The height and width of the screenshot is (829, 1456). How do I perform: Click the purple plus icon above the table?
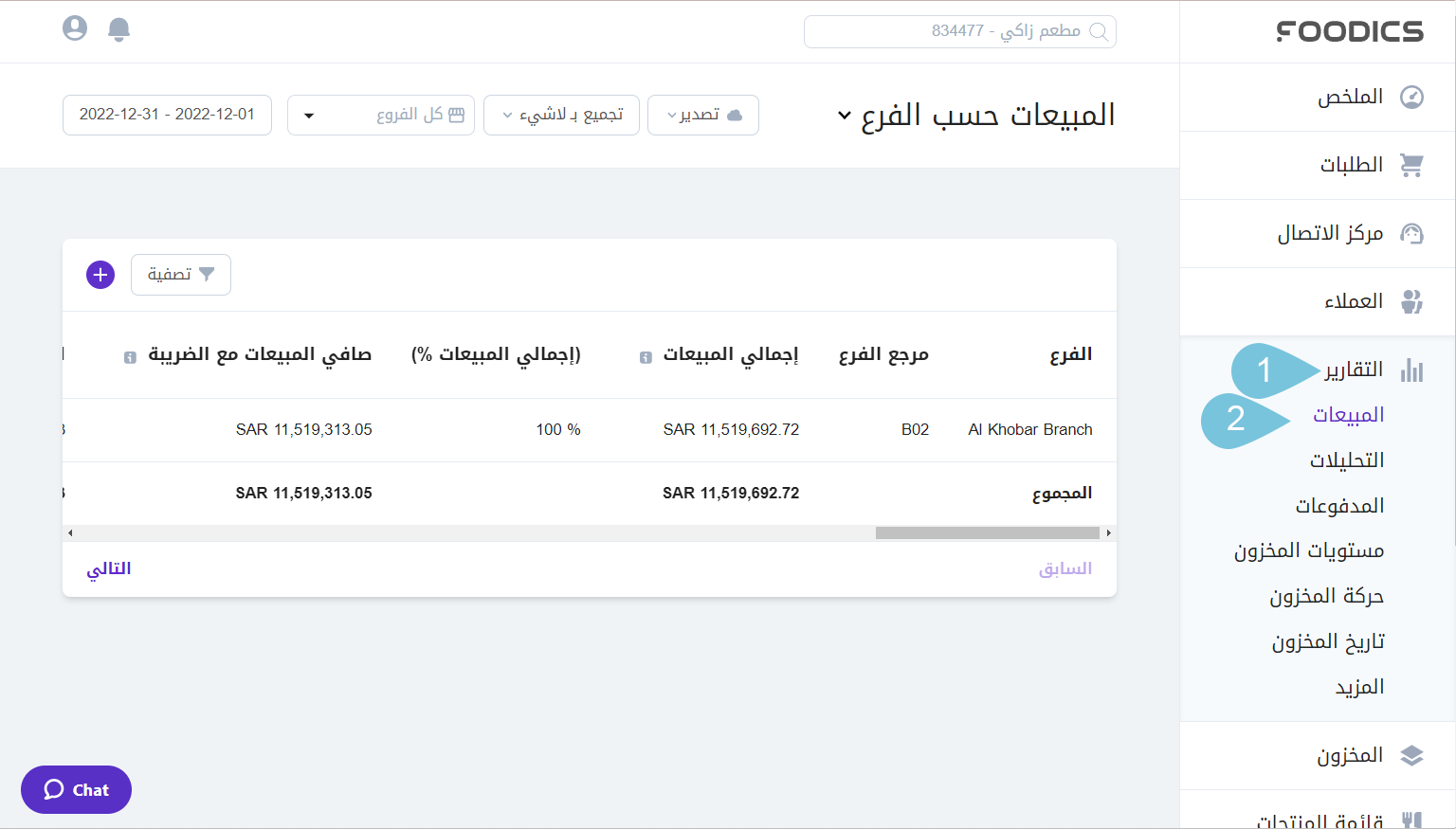pos(100,275)
